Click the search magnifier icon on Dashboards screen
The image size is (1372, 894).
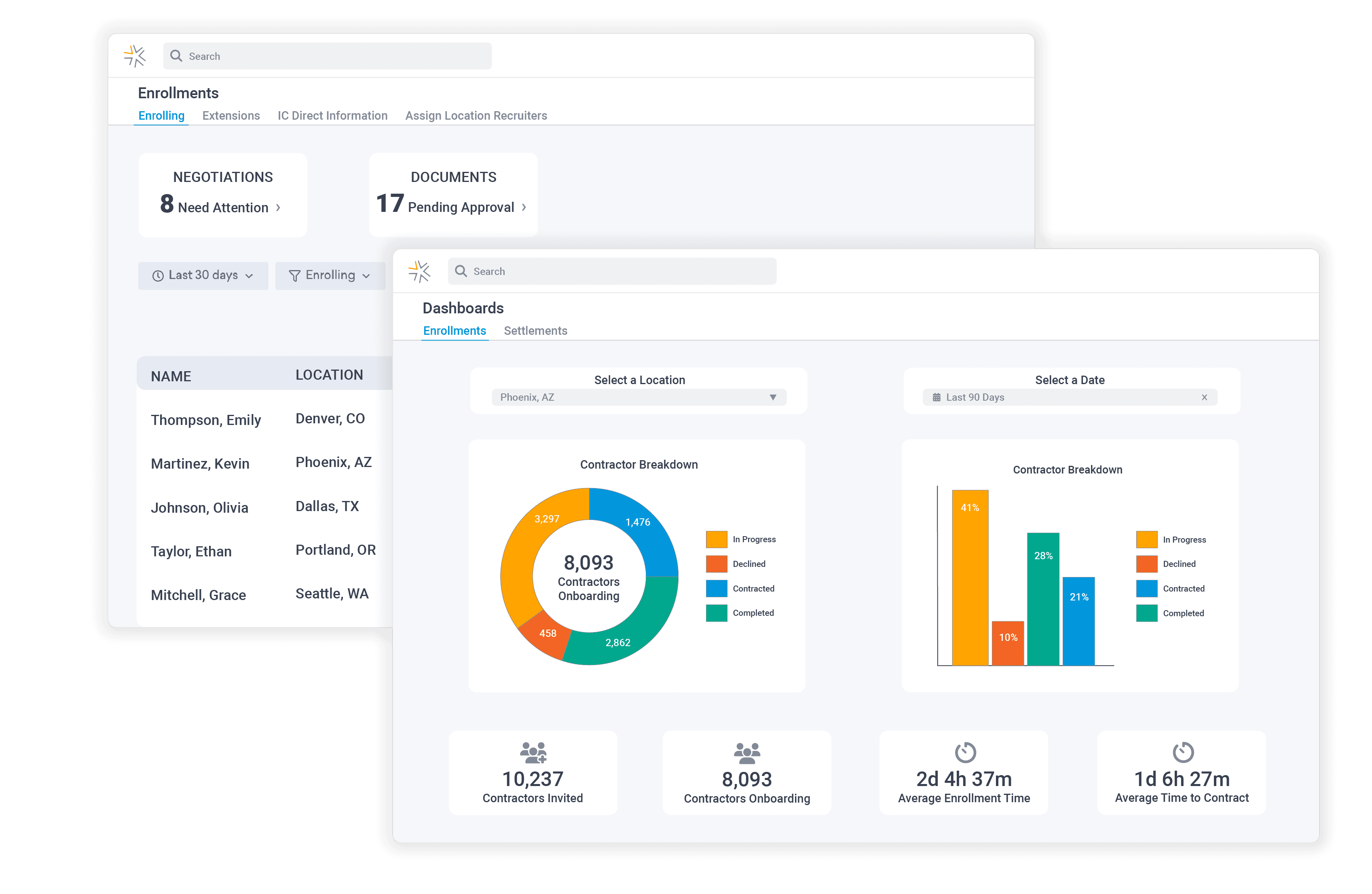click(461, 271)
